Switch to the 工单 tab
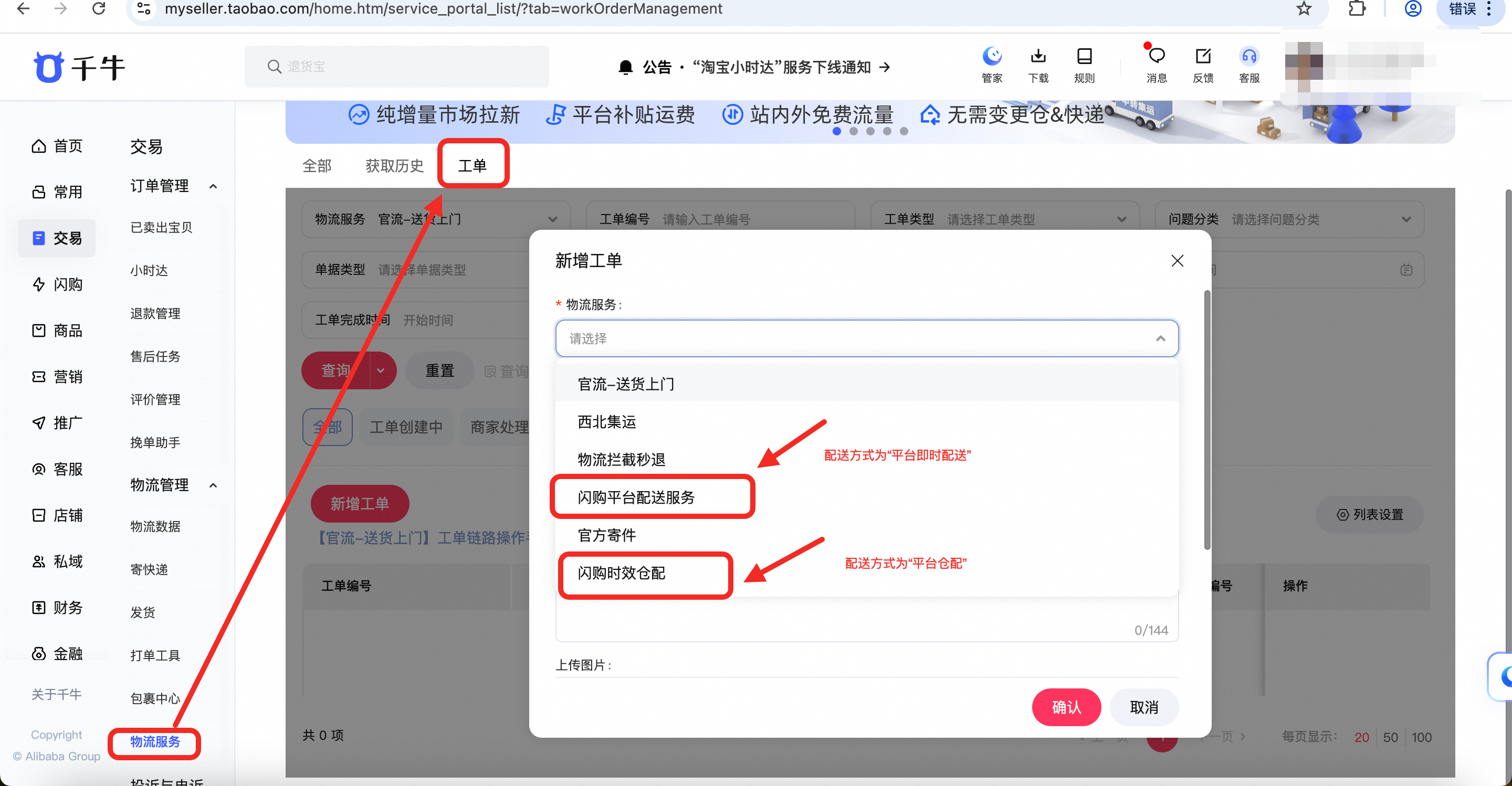 (472, 166)
